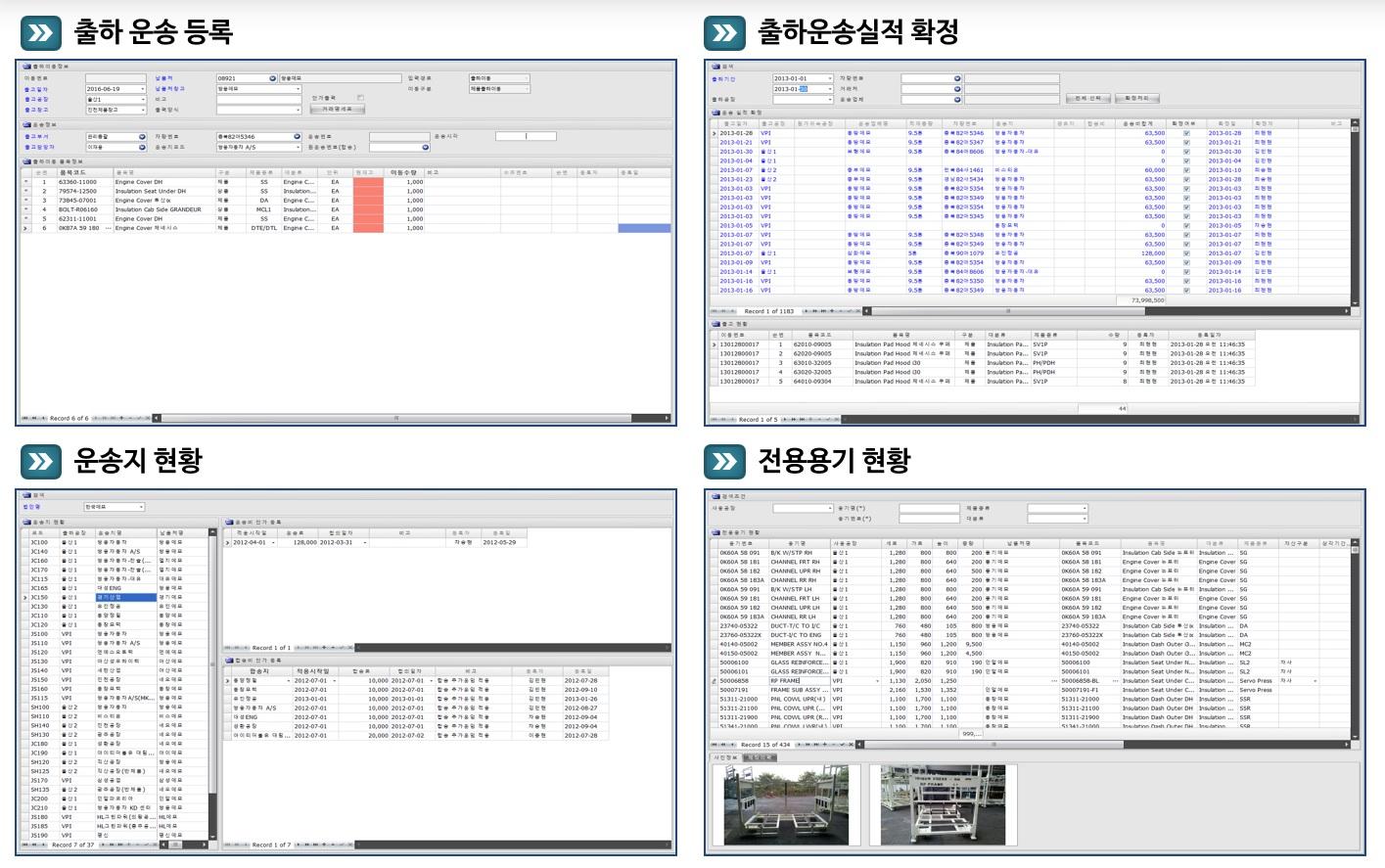The image size is (1385, 868).
Task: Select the Insulation Cab Side GRANDEUR cell
Action: [x=163, y=209]
